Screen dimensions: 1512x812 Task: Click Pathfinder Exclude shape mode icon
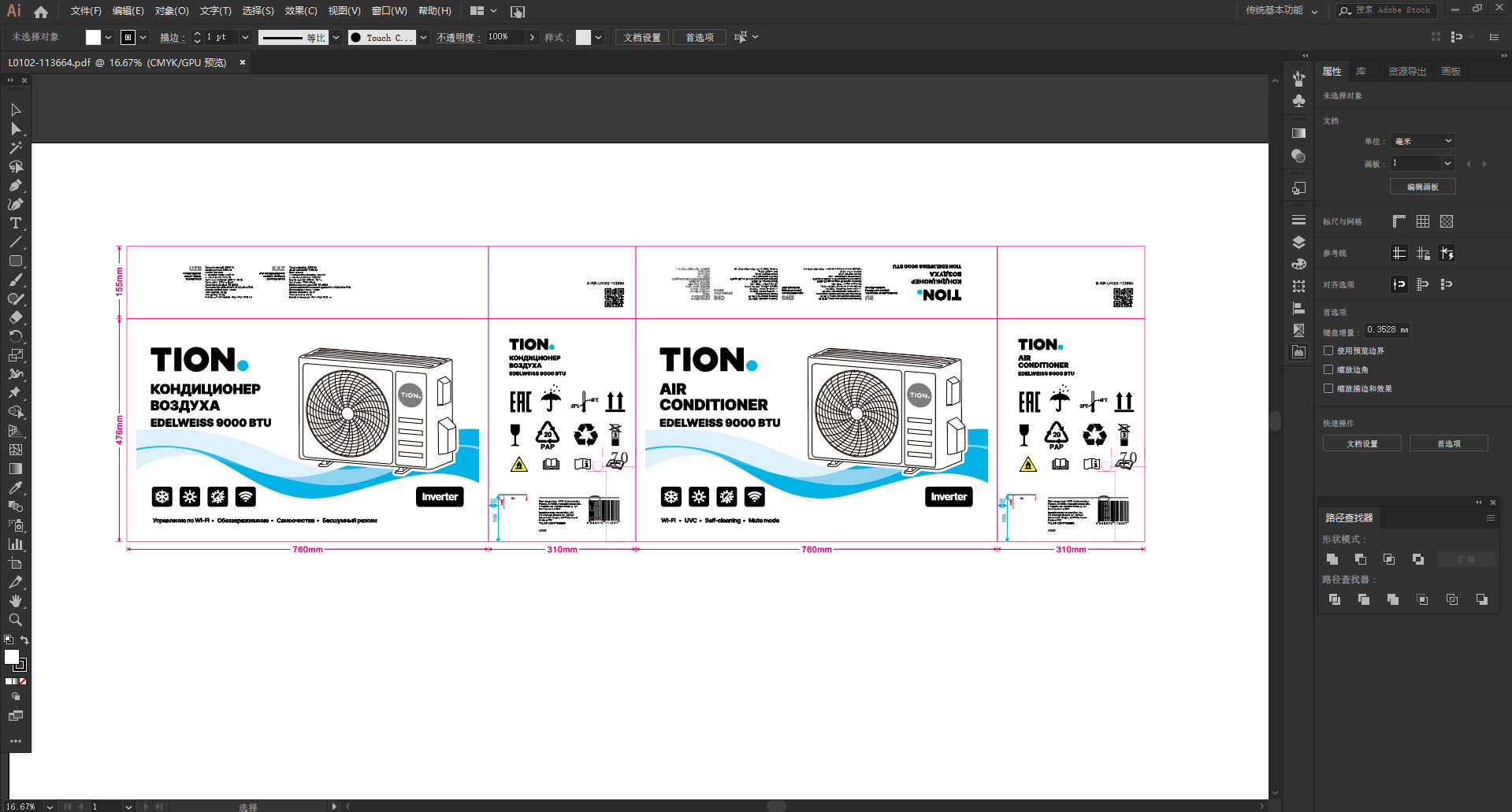[x=1418, y=559]
